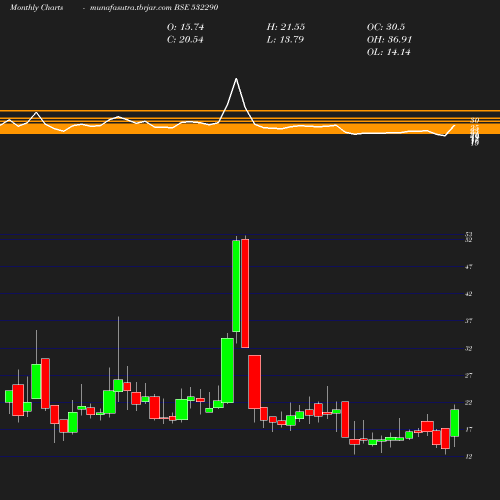Click the white indicator line's highest spike
The image size is (500, 500).
(x=236, y=79)
